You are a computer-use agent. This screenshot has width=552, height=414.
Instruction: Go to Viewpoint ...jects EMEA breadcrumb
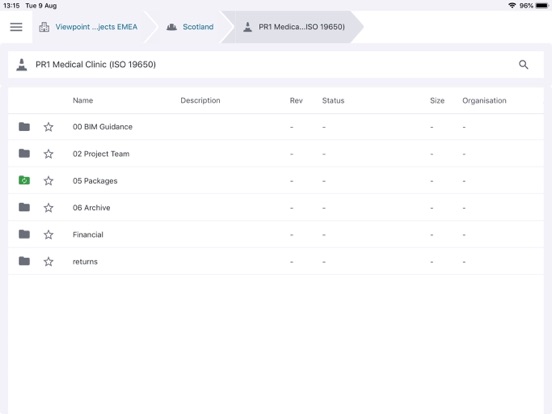[x=96, y=27]
